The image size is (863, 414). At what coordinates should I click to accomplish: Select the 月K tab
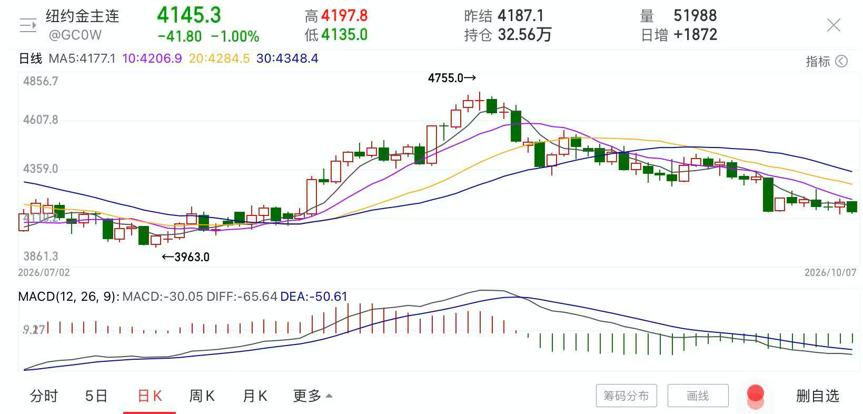(255, 395)
